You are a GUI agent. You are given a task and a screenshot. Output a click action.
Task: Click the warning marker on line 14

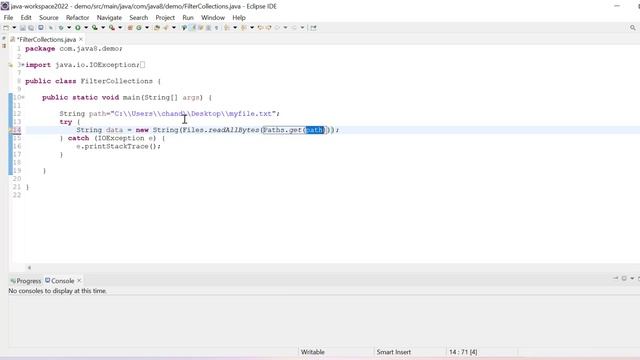(11, 130)
